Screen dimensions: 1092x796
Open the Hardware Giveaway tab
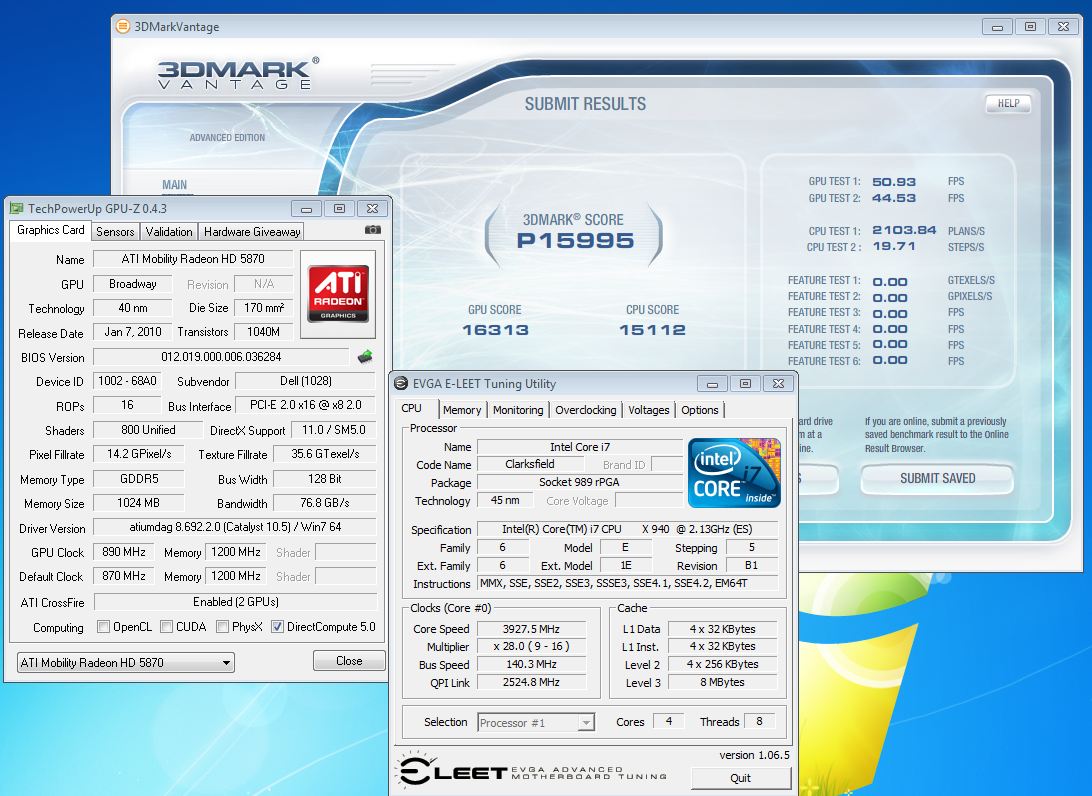click(251, 232)
